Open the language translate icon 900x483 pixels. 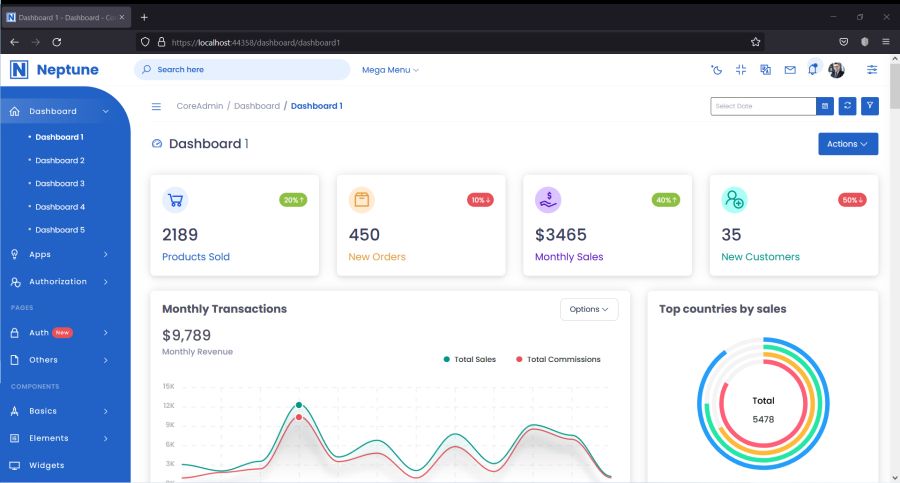(766, 70)
